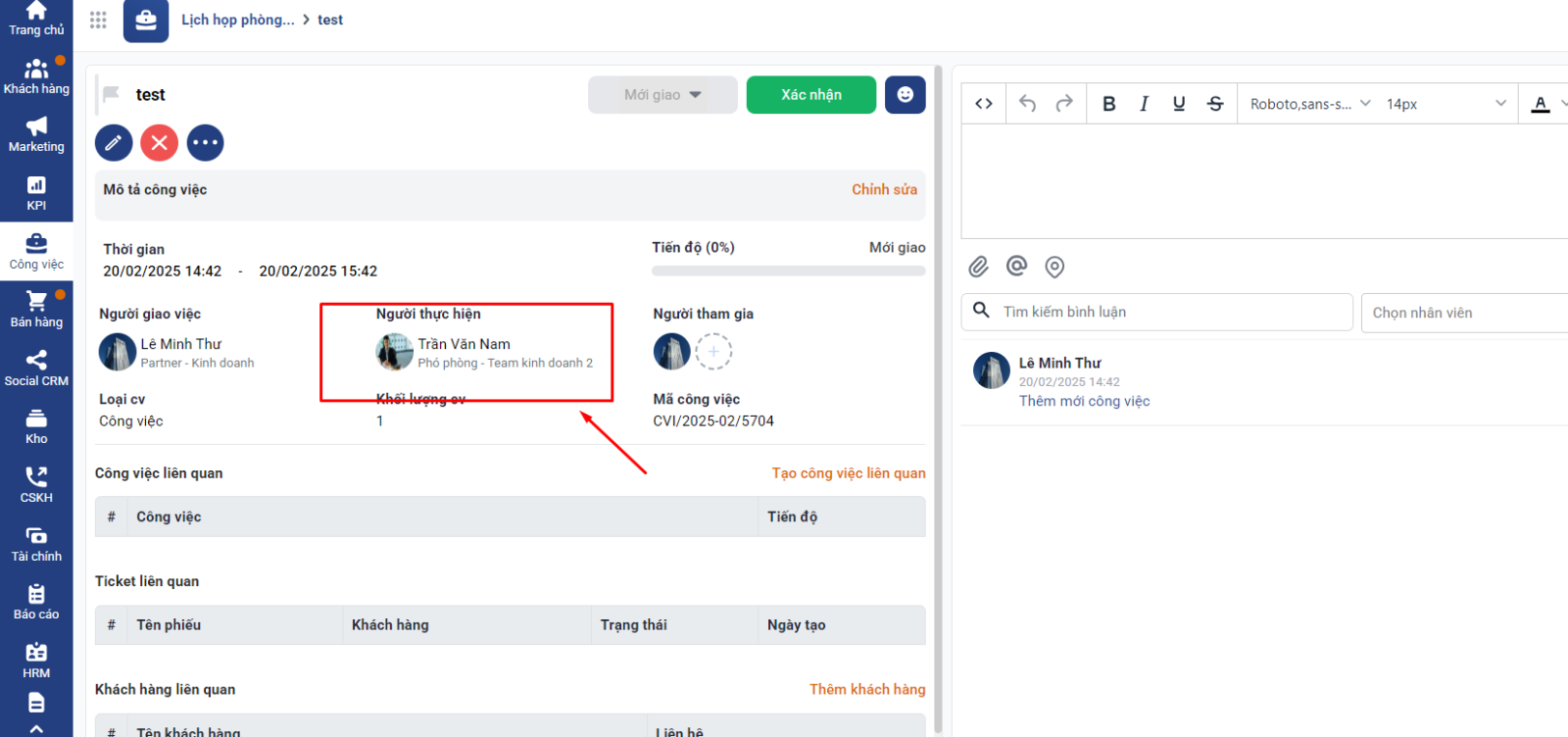This screenshot has height=737, width=1568.
Task: Click the @ mention icon
Action: pos(1016,267)
